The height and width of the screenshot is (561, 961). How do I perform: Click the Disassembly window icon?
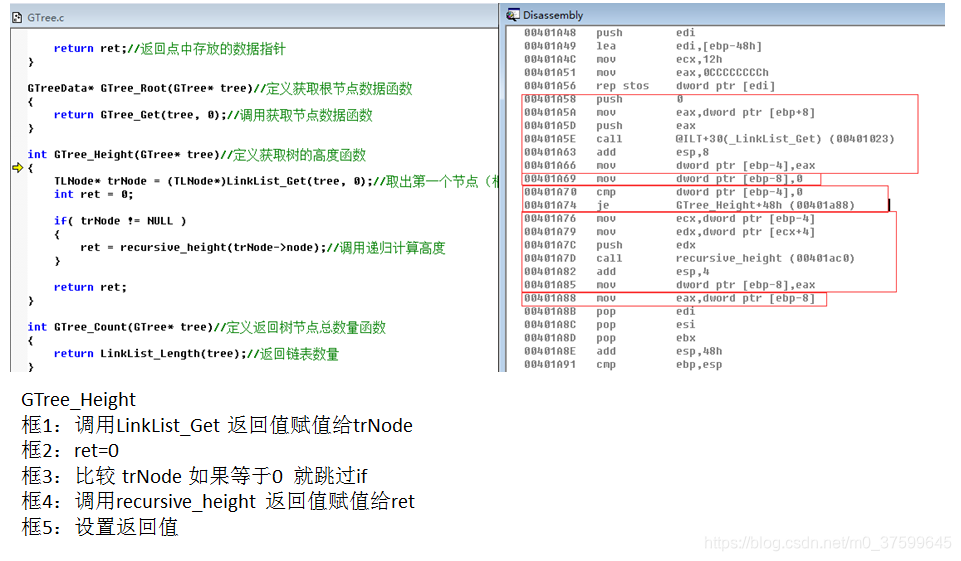(512, 15)
